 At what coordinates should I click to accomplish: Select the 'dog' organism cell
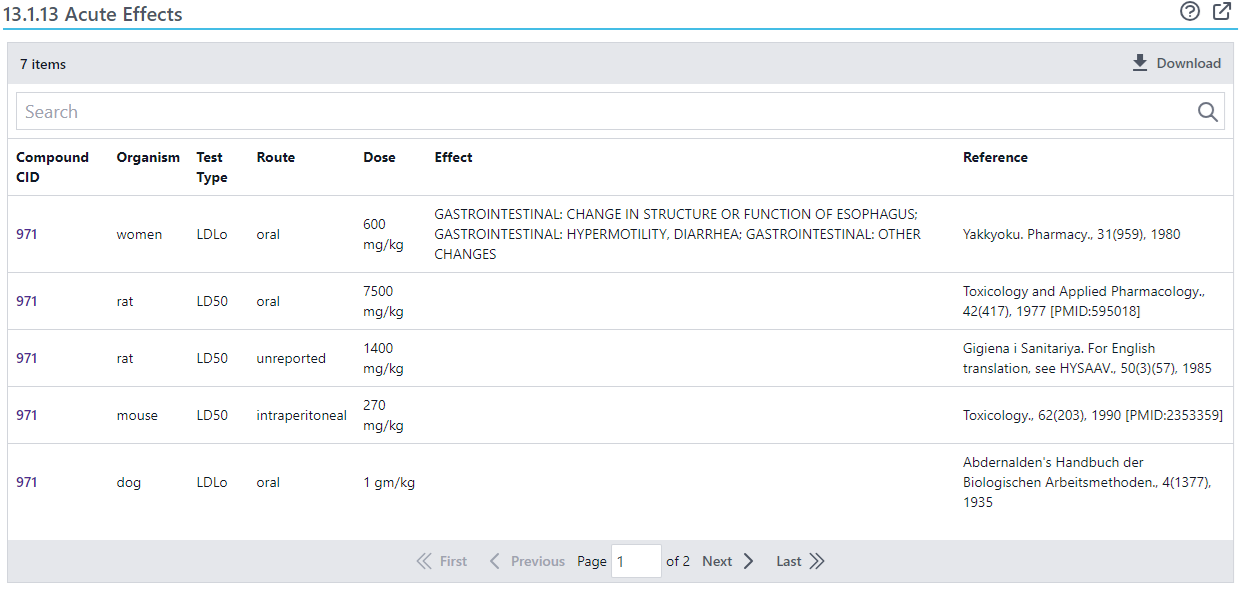coord(128,482)
